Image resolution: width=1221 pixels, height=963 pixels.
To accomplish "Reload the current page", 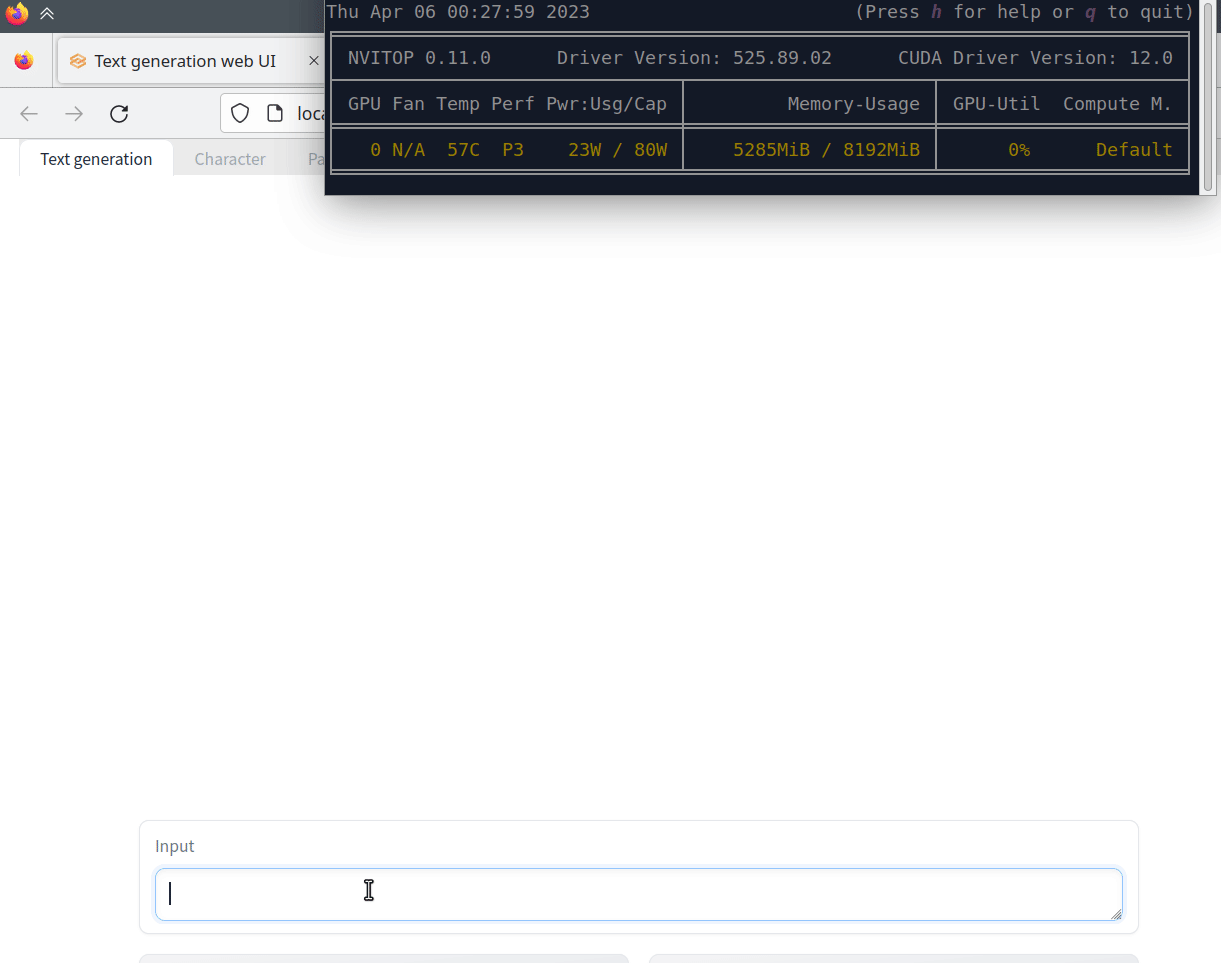I will [119, 113].
